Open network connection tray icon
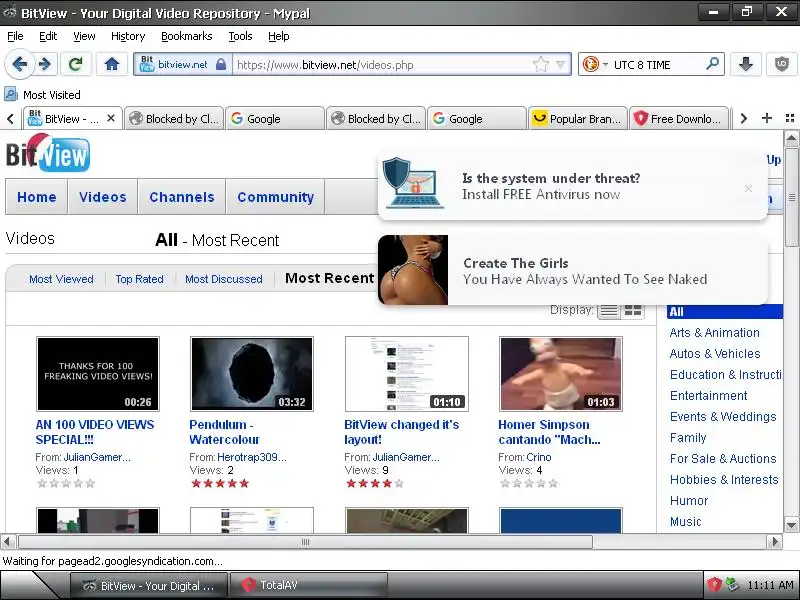 732,585
